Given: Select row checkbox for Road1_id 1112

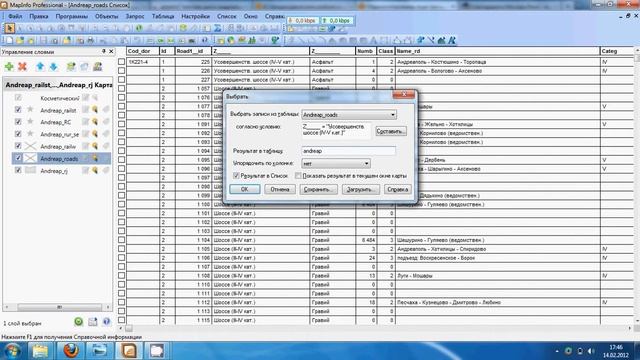Looking at the screenshot, I should (122, 302).
